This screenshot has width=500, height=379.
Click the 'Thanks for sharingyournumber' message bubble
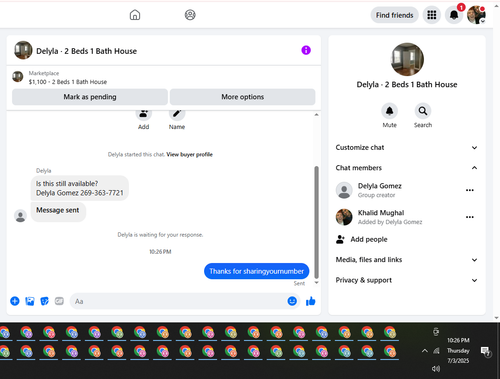(257, 271)
